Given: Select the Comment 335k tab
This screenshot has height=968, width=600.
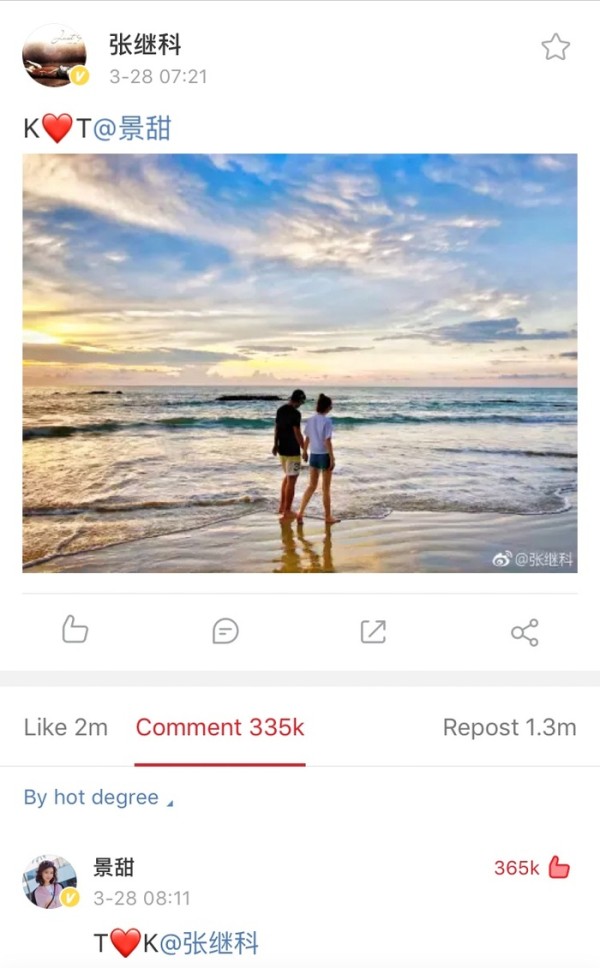Looking at the screenshot, I should 220,727.
